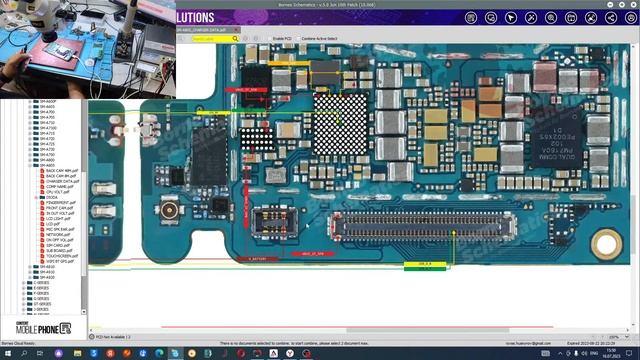Click the window-layout icon in header toolbar
The height and width of the screenshot is (360, 640).
coord(571,18)
